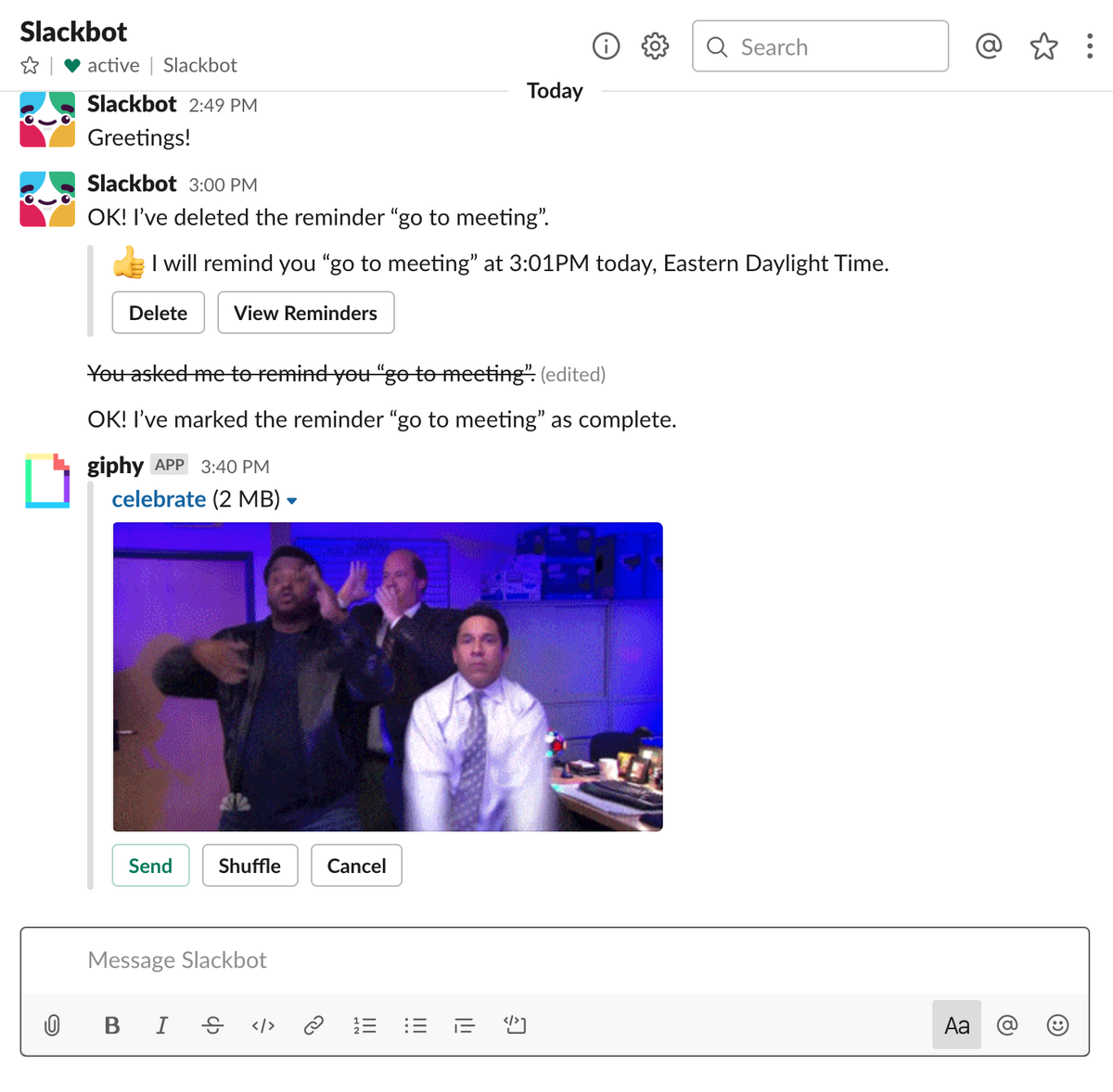
Task: Click the View Reminders button
Action: pyautogui.click(x=306, y=313)
